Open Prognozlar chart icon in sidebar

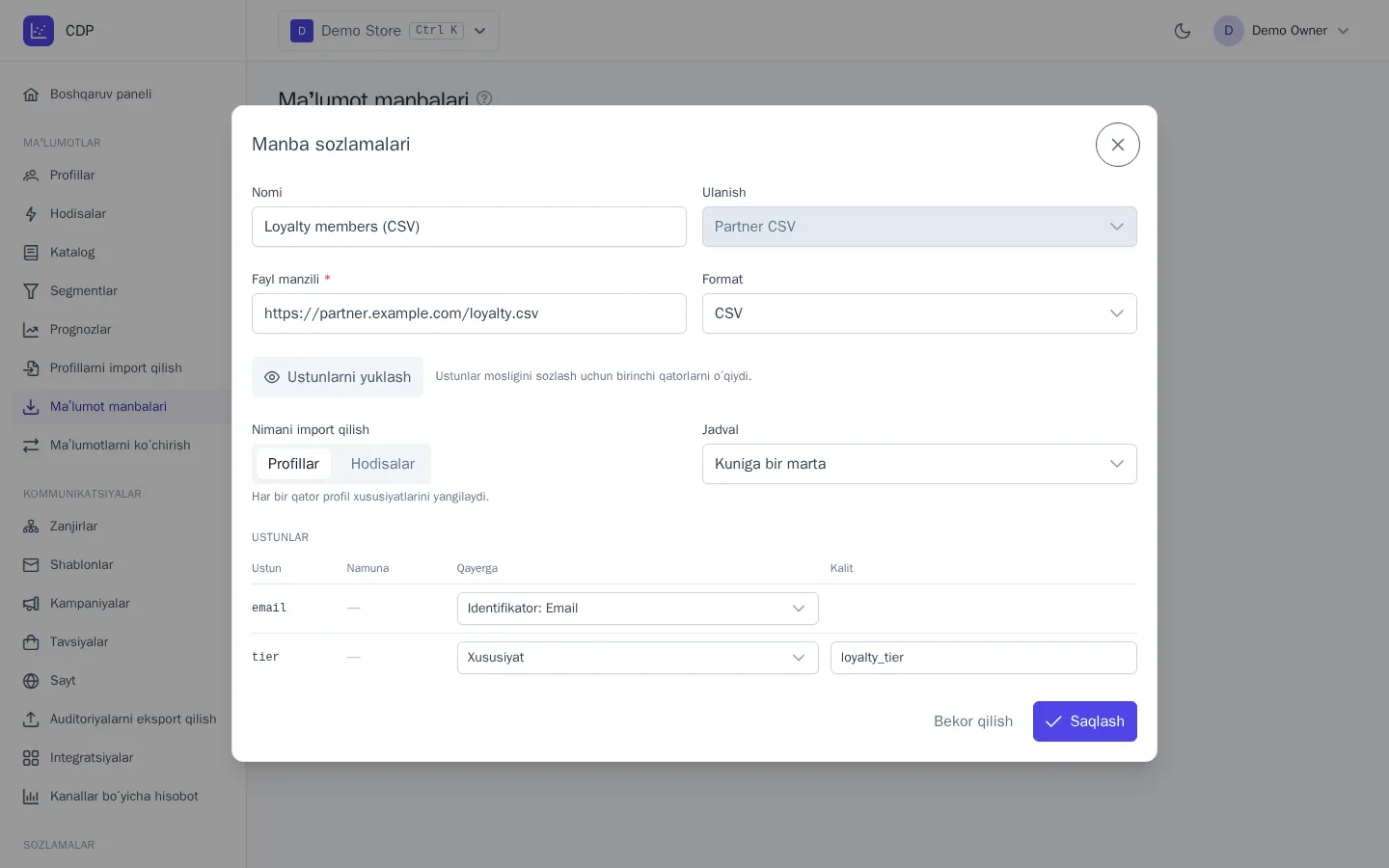coord(31,330)
